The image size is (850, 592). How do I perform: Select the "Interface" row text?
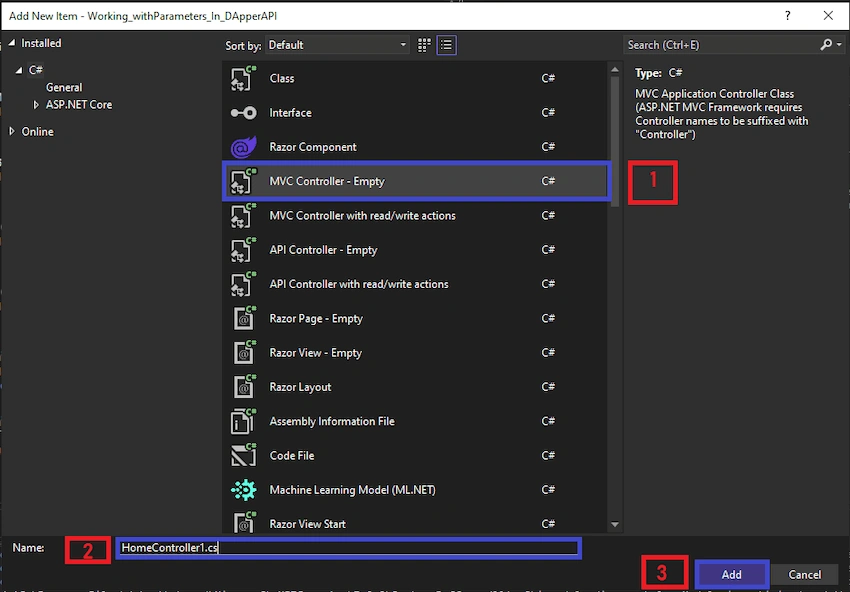pyautogui.click(x=291, y=113)
